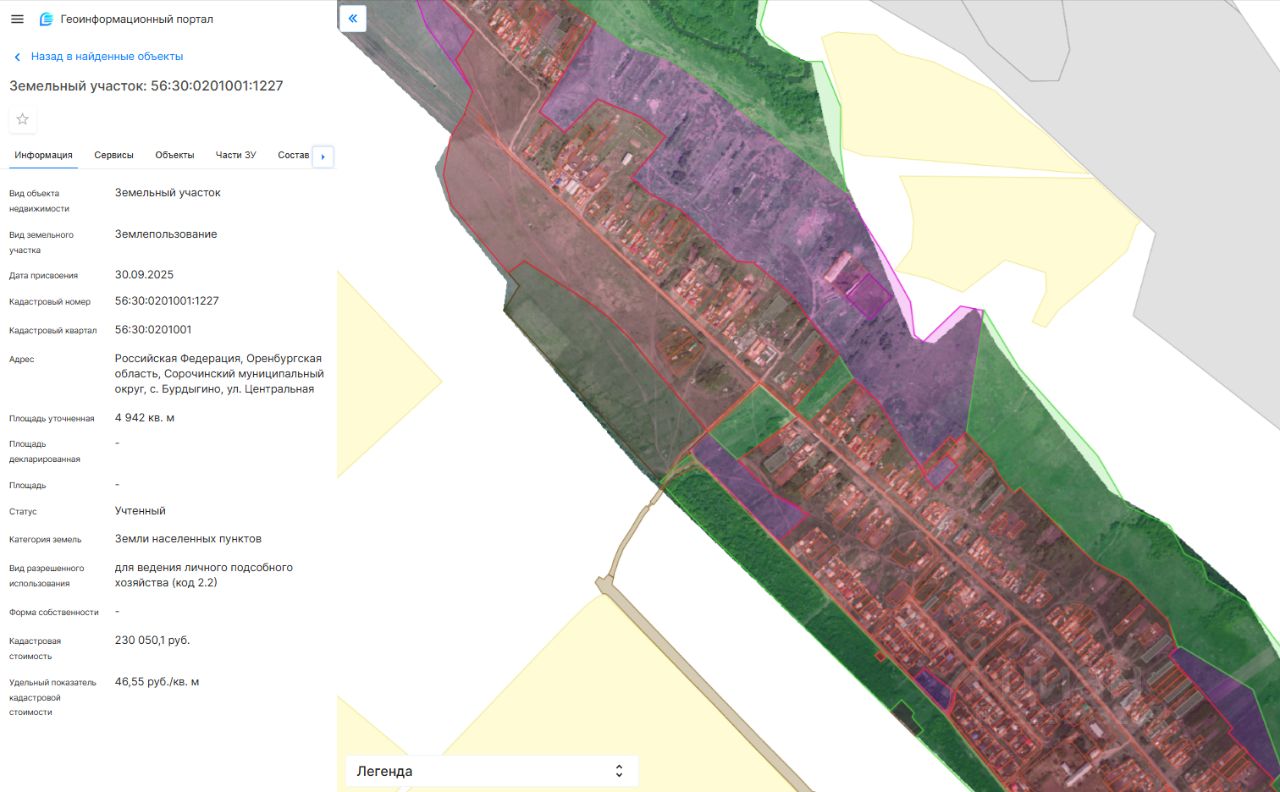
Task: Click the area value 4 942 кв. м
Action: tap(145, 418)
